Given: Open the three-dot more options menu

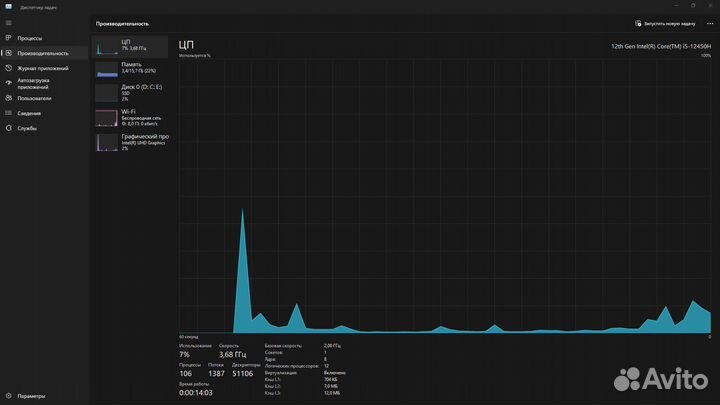Looking at the screenshot, I should (708, 22).
